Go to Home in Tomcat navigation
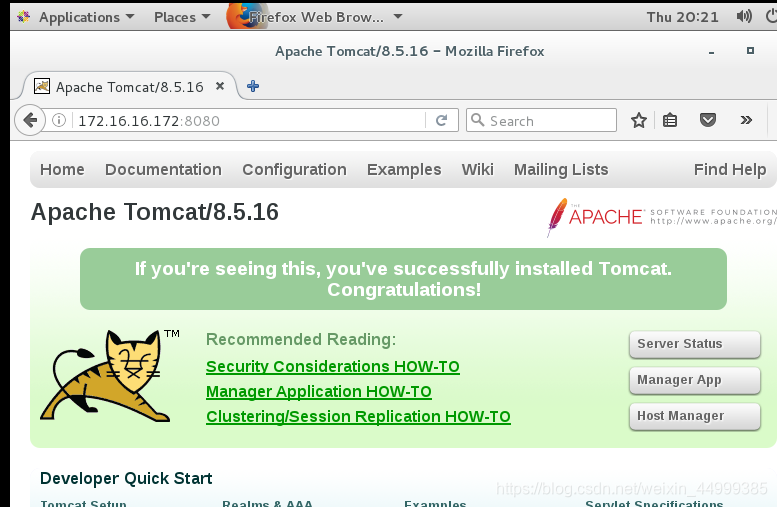777x507 pixels. [62, 169]
